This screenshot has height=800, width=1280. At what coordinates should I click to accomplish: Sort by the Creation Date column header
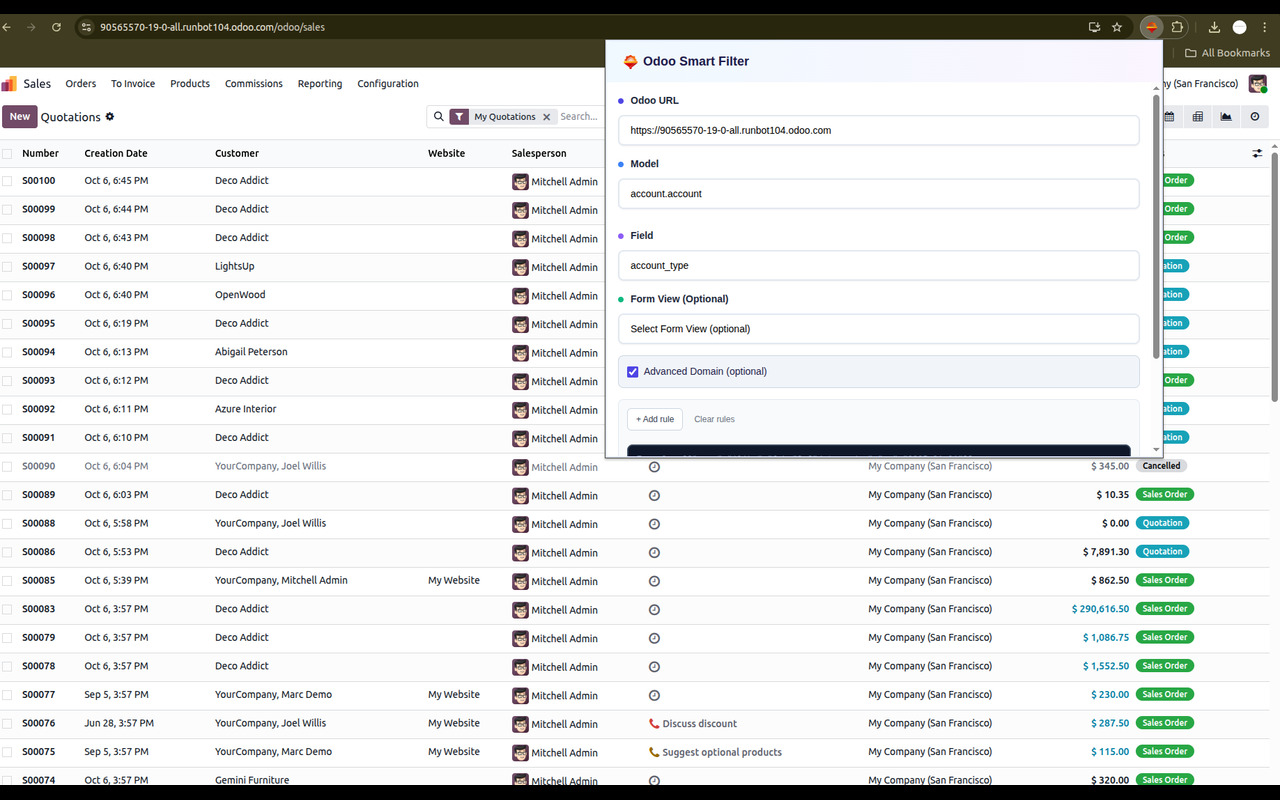pyautogui.click(x=116, y=153)
